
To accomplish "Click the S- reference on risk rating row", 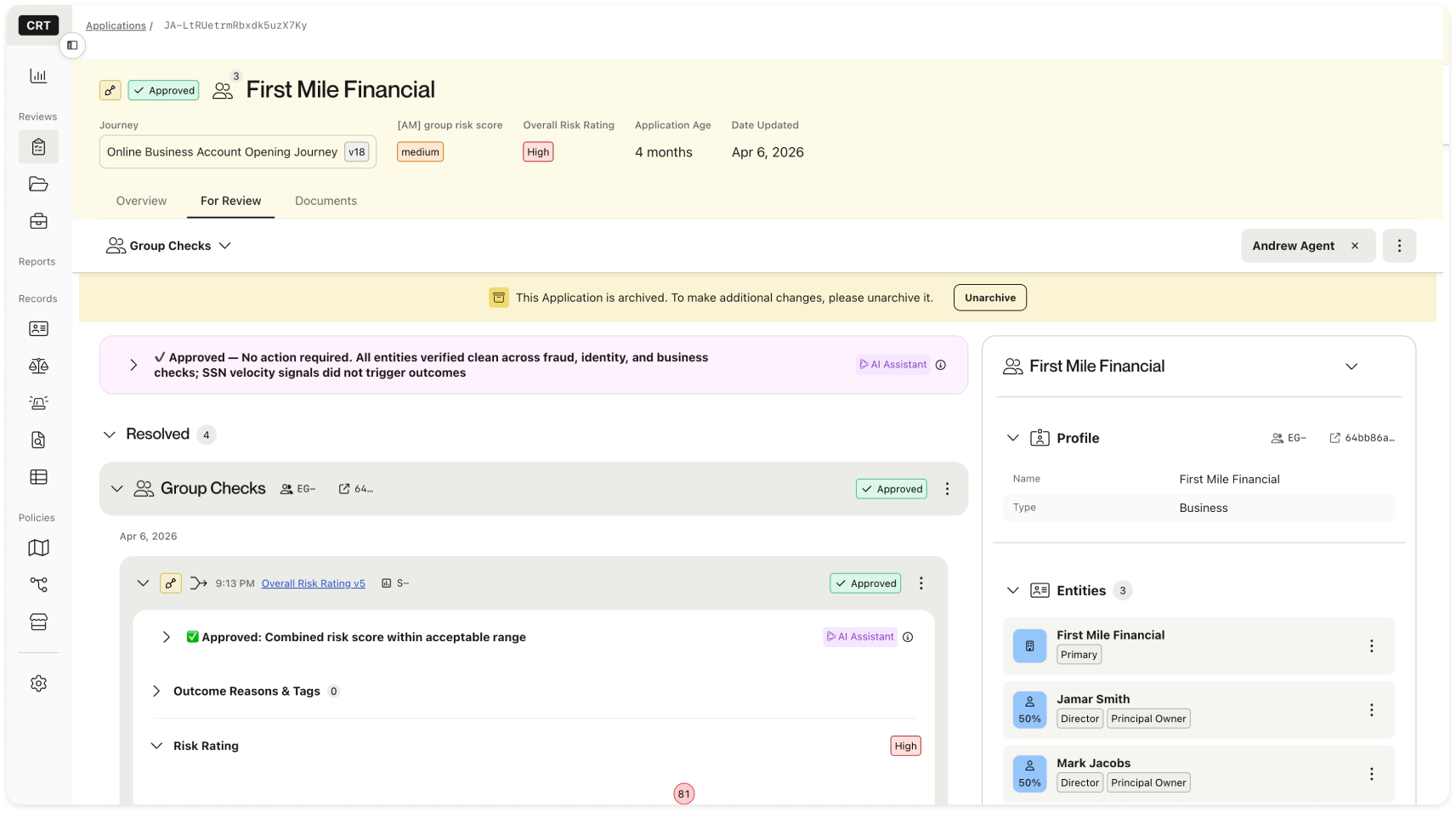I will tap(395, 583).
